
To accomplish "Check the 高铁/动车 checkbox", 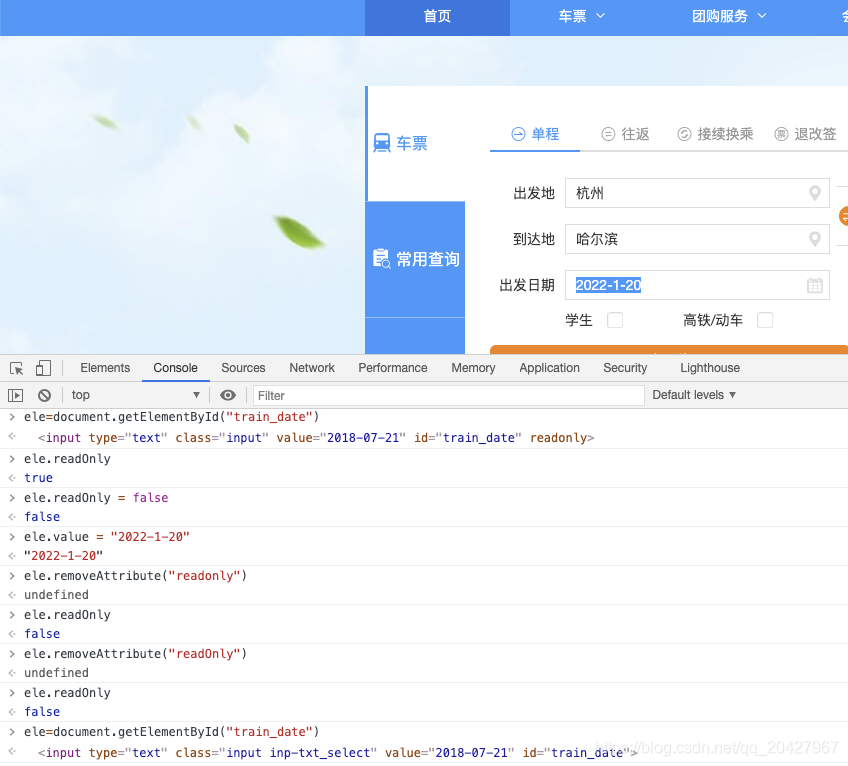I will pos(765,320).
